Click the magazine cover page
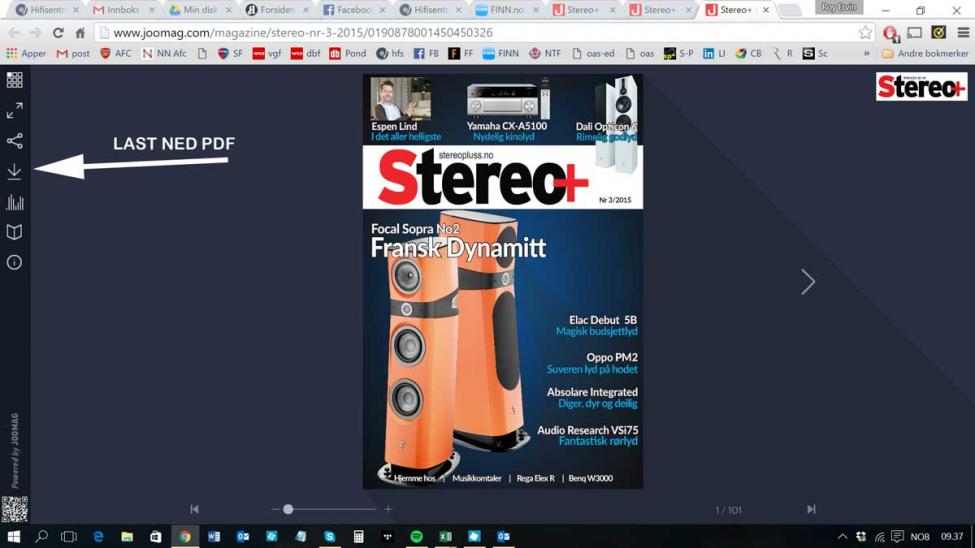The height and width of the screenshot is (548, 975). (x=502, y=281)
